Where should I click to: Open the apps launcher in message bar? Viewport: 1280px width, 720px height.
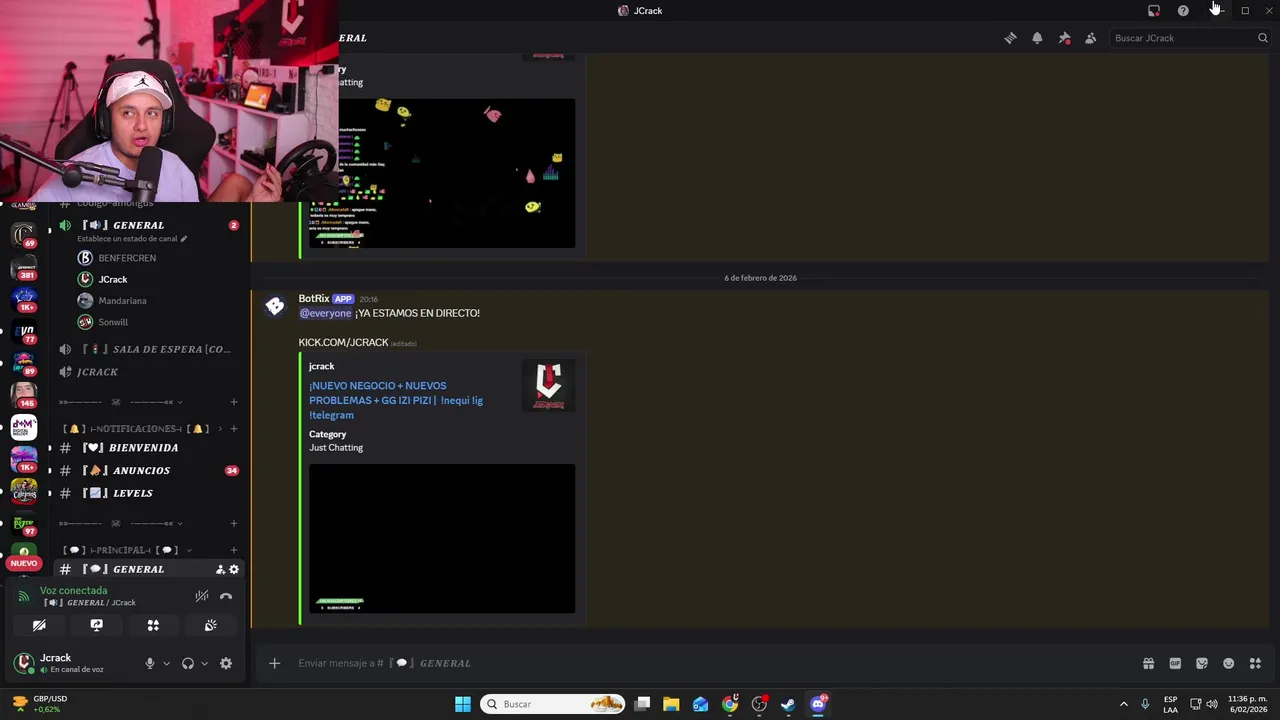[1255, 663]
